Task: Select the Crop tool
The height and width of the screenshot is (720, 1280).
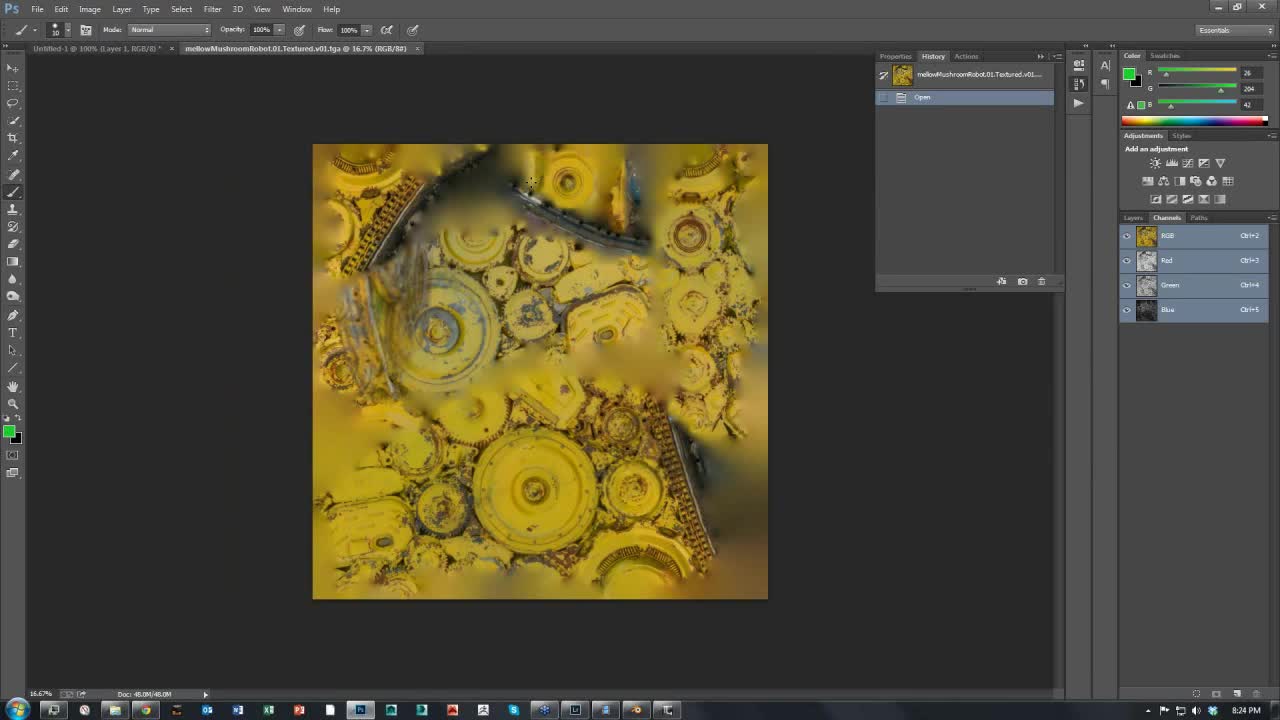Action: point(13,138)
